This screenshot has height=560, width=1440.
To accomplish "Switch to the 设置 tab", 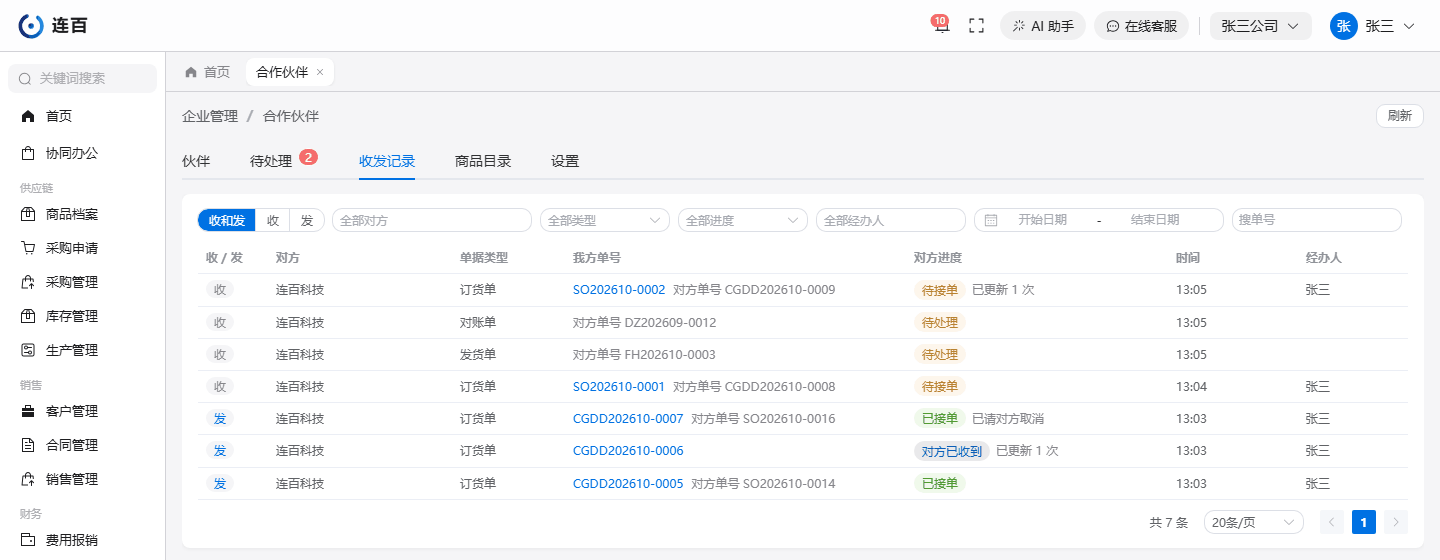I will point(565,161).
